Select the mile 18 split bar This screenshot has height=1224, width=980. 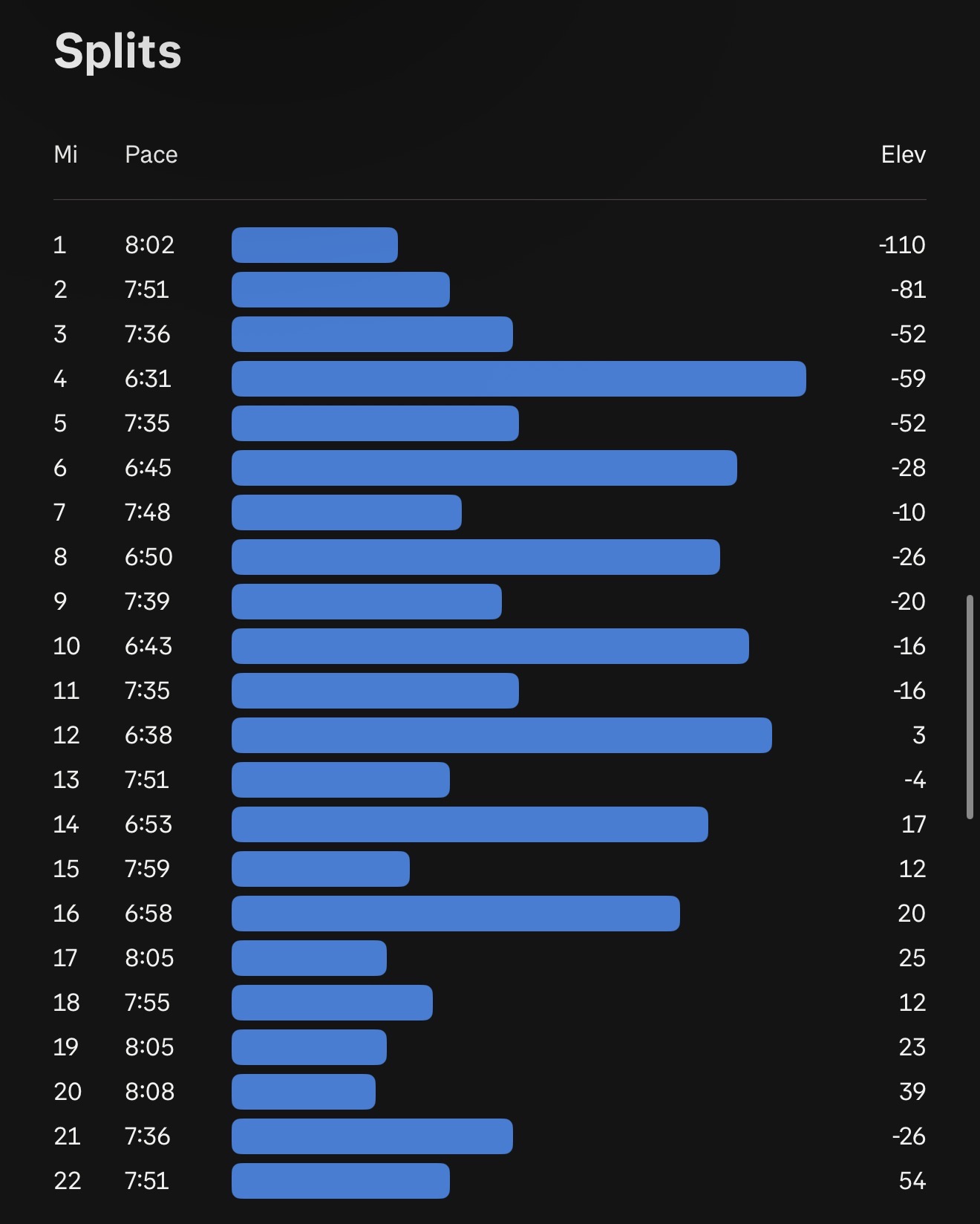coord(332,1003)
